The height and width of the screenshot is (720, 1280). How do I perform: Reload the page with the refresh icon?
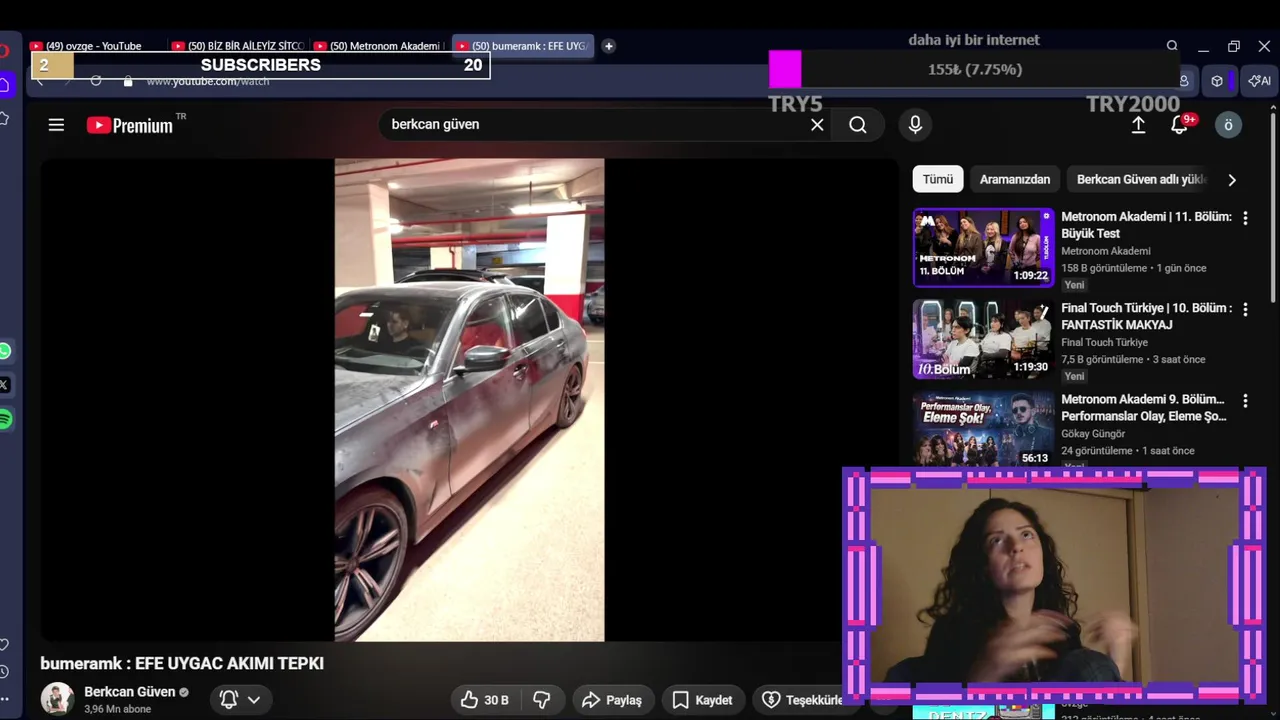click(x=96, y=81)
